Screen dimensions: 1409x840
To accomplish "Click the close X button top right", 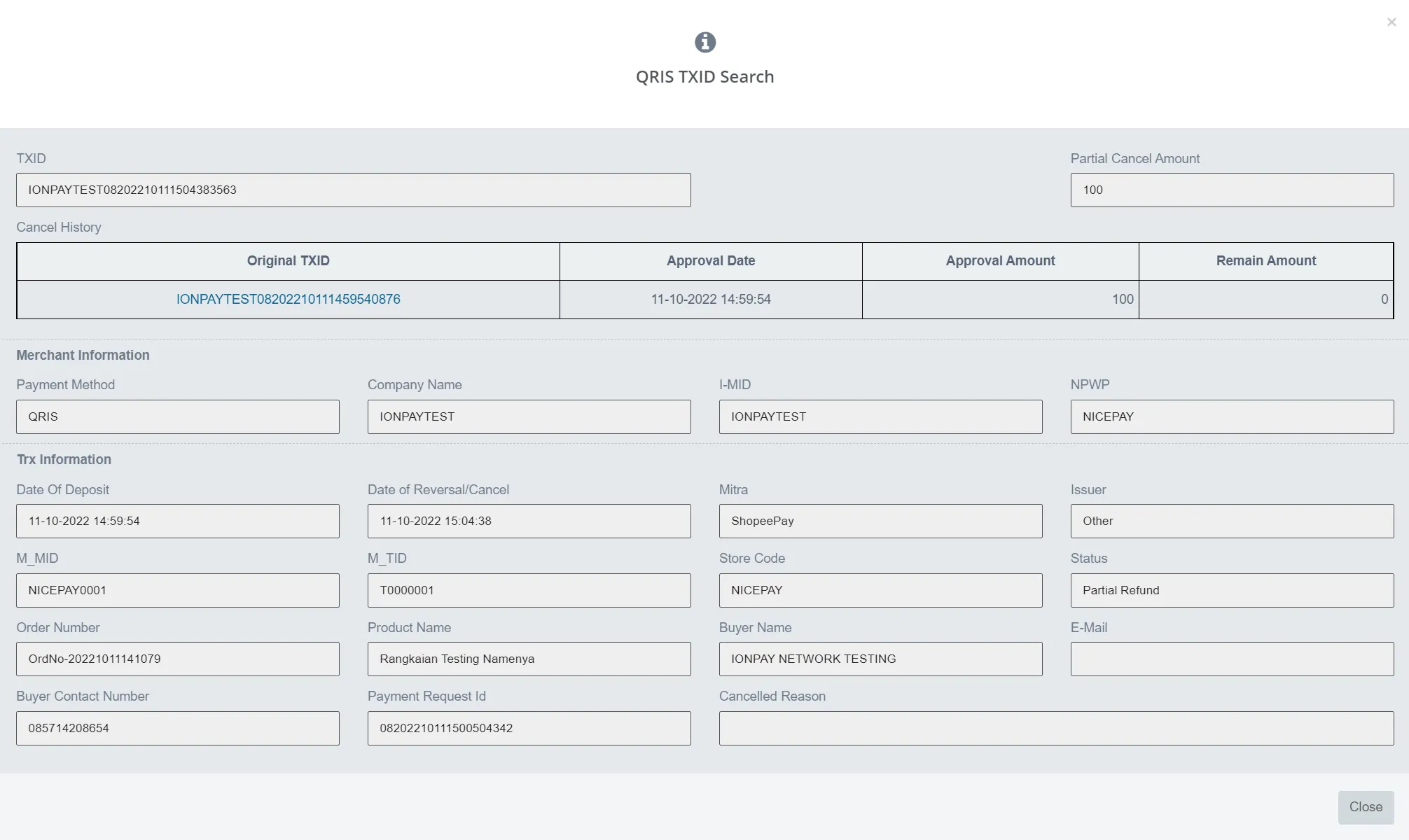I will tap(1391, 22).
